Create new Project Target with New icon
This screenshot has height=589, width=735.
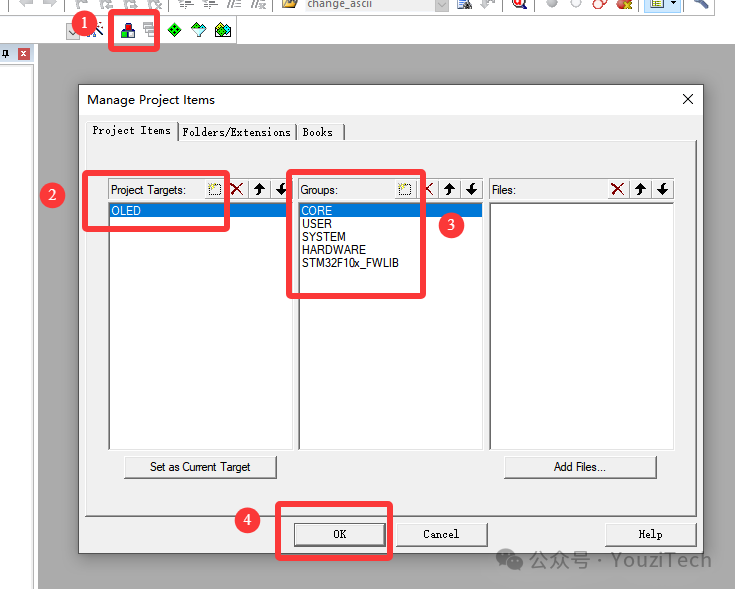pyautogui.click(x=215, y=189)
